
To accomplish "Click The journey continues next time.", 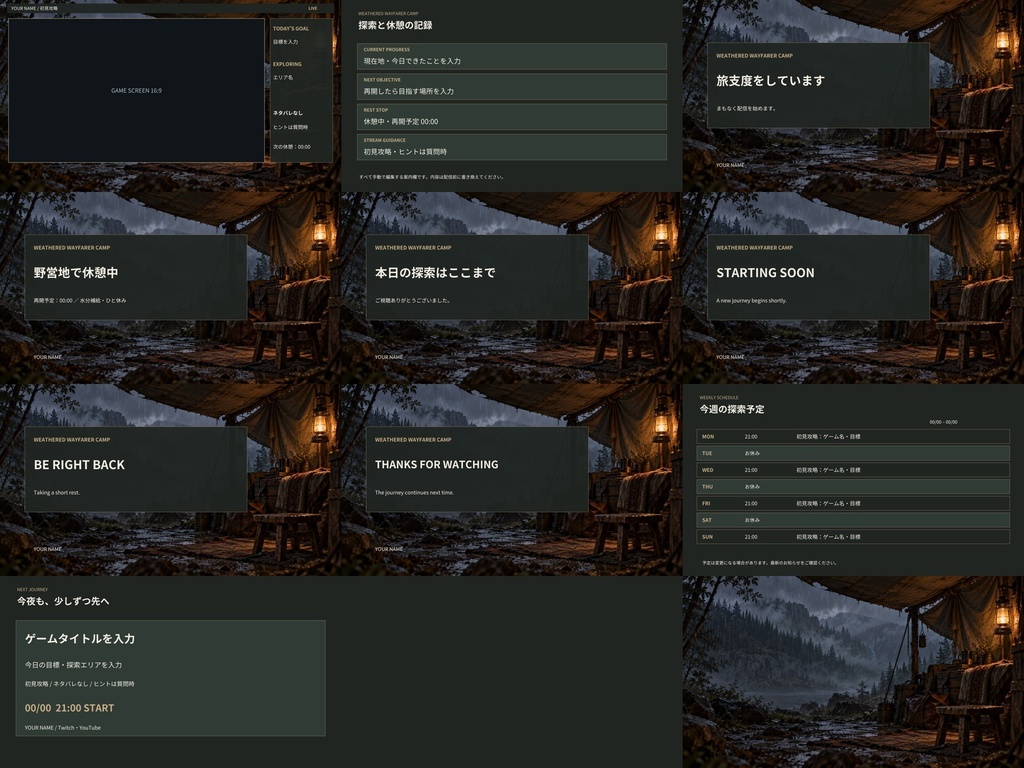I will 414,492.
